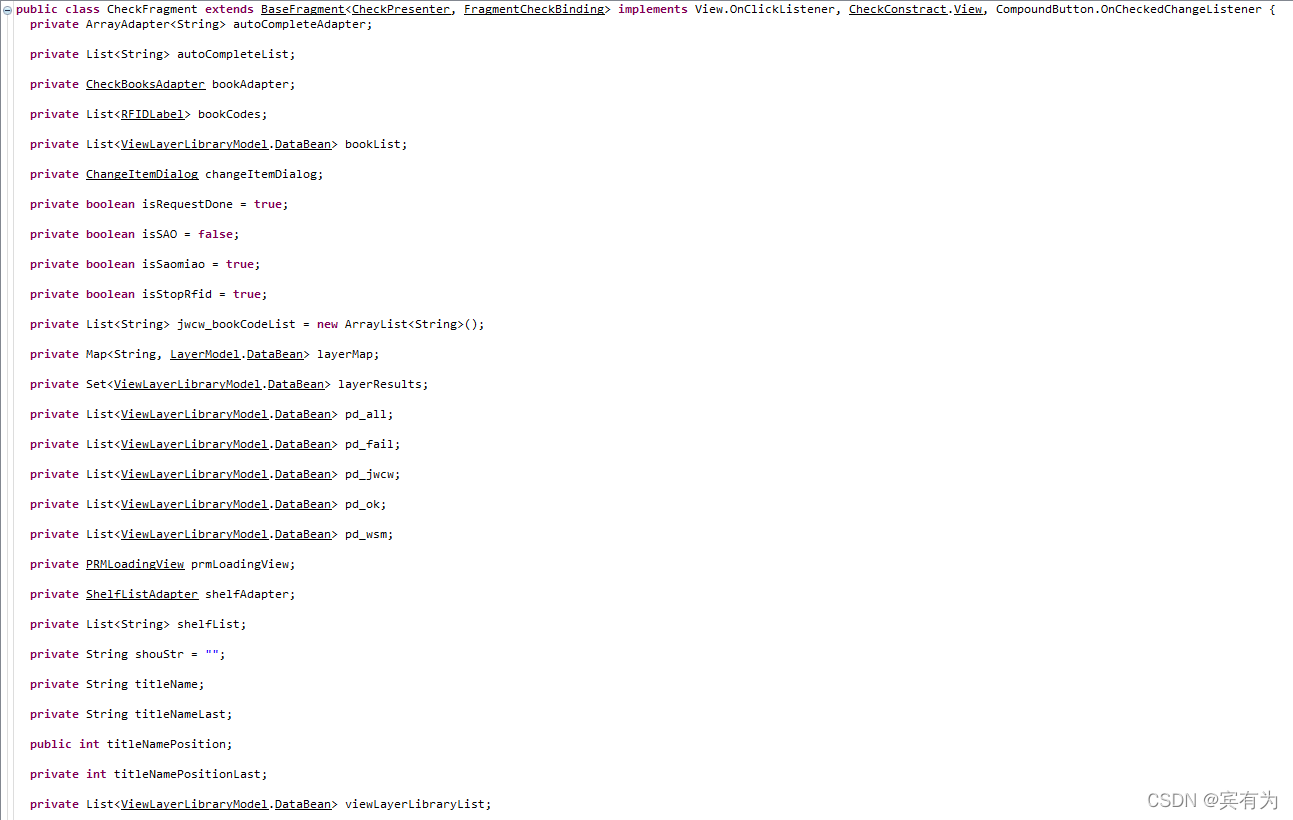Open ViewLayerLibraryModel link on bookList line
1293x820 pixels.
[194, 144]
